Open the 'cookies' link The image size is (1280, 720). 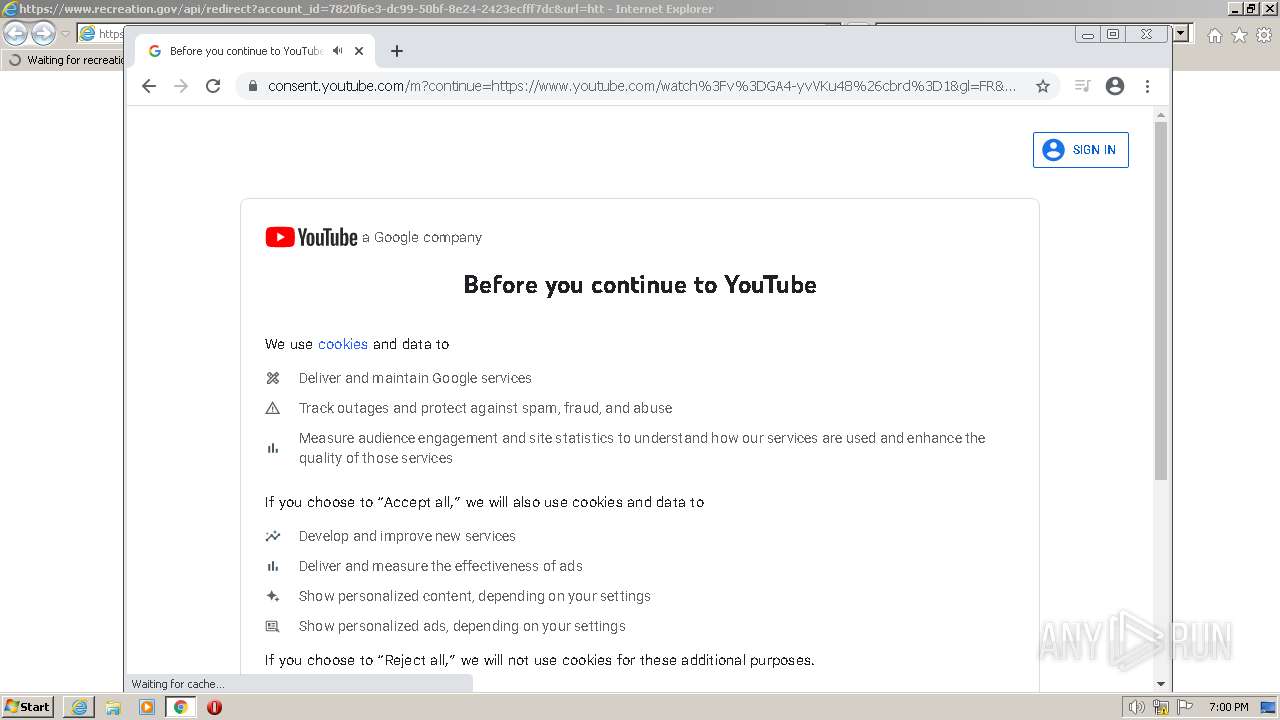pyautogui.click(x=343, y=344)
